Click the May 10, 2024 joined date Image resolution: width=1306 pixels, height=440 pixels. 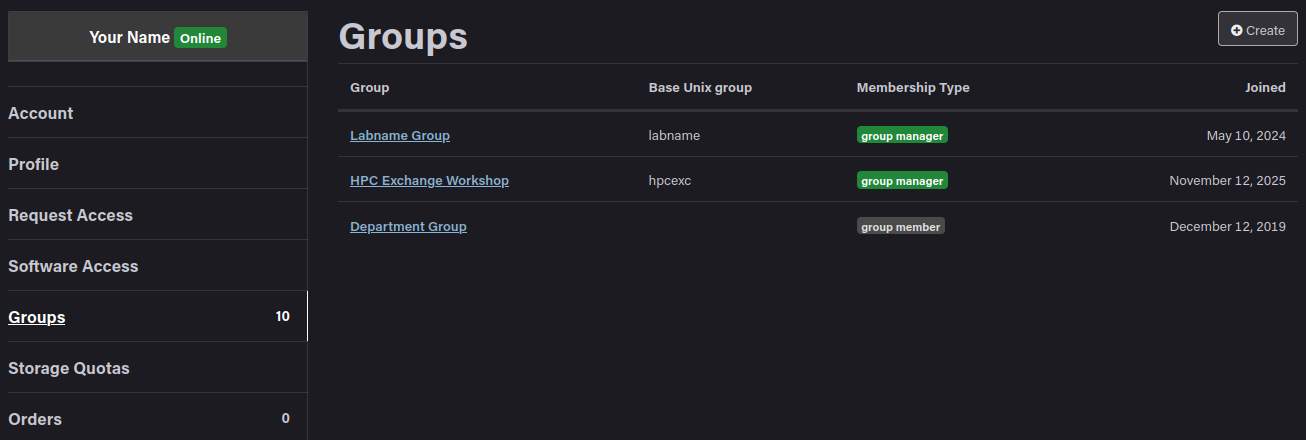pyautogui.click(x=1246, y=135)
